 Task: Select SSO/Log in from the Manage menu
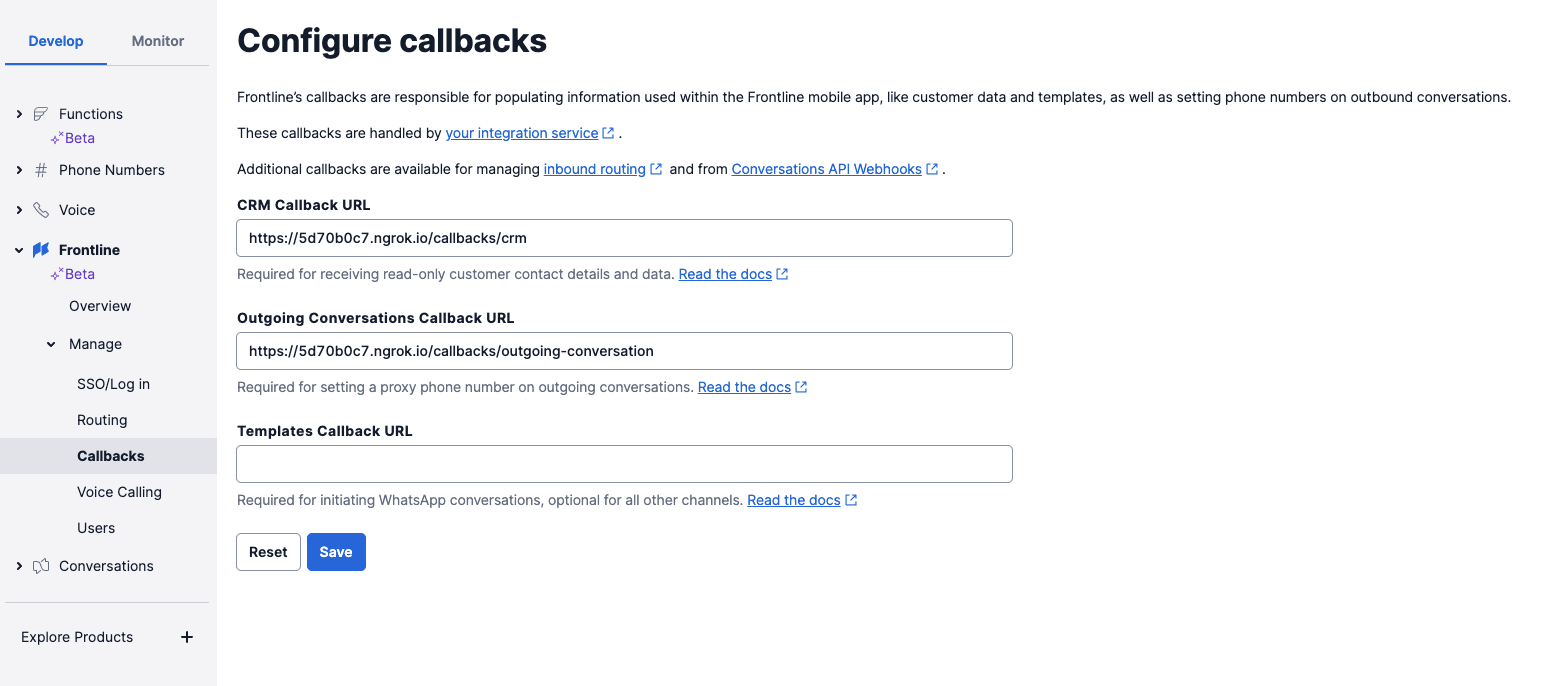[x=113, y=383]
